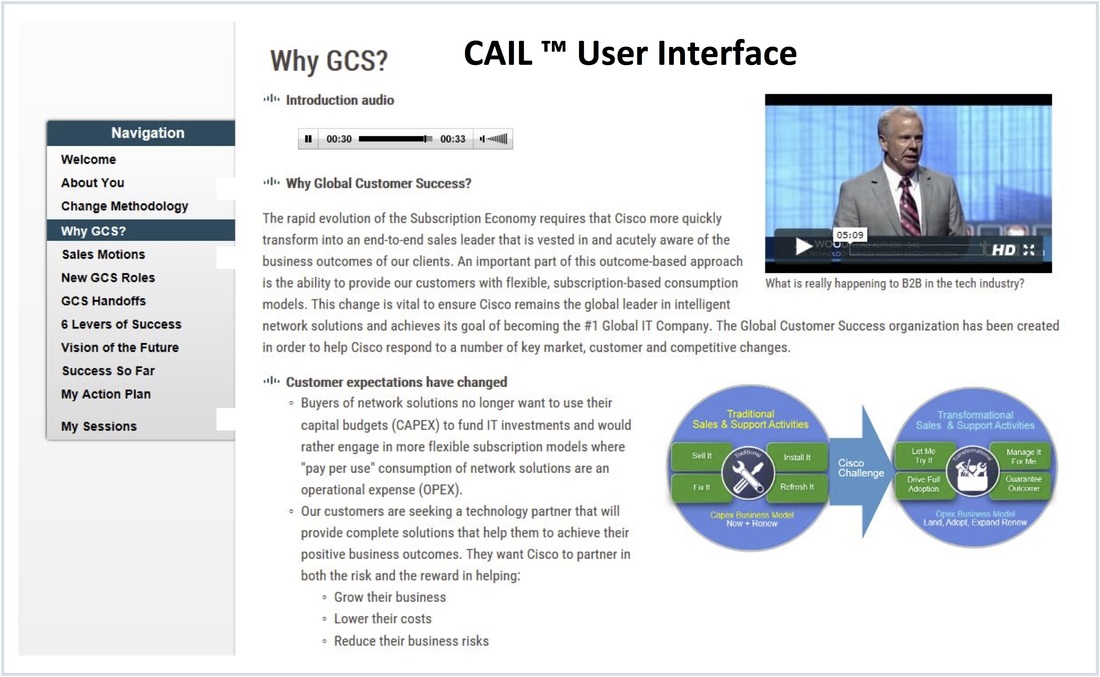The height and width of the screenshot is (677, 1100).
Task: Click sound icon beside Introduction audio
Action: point(271,99)
